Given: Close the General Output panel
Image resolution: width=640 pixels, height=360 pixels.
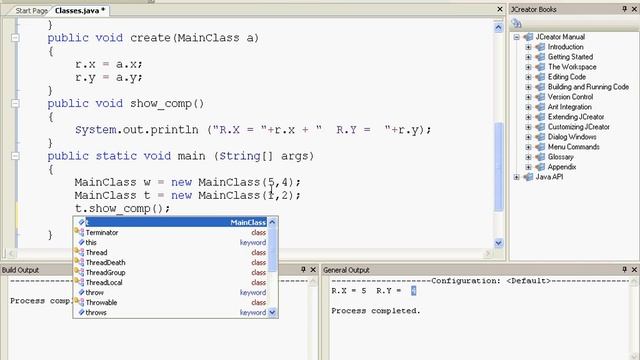Looking at the screenshot, I should point(635,269).
